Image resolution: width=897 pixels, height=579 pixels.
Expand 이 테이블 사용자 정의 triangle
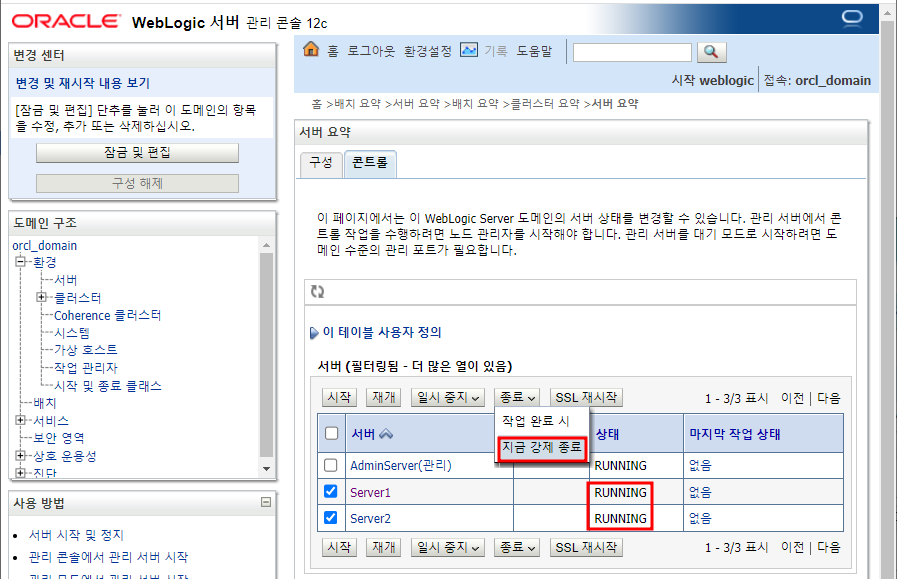point(313,332)
